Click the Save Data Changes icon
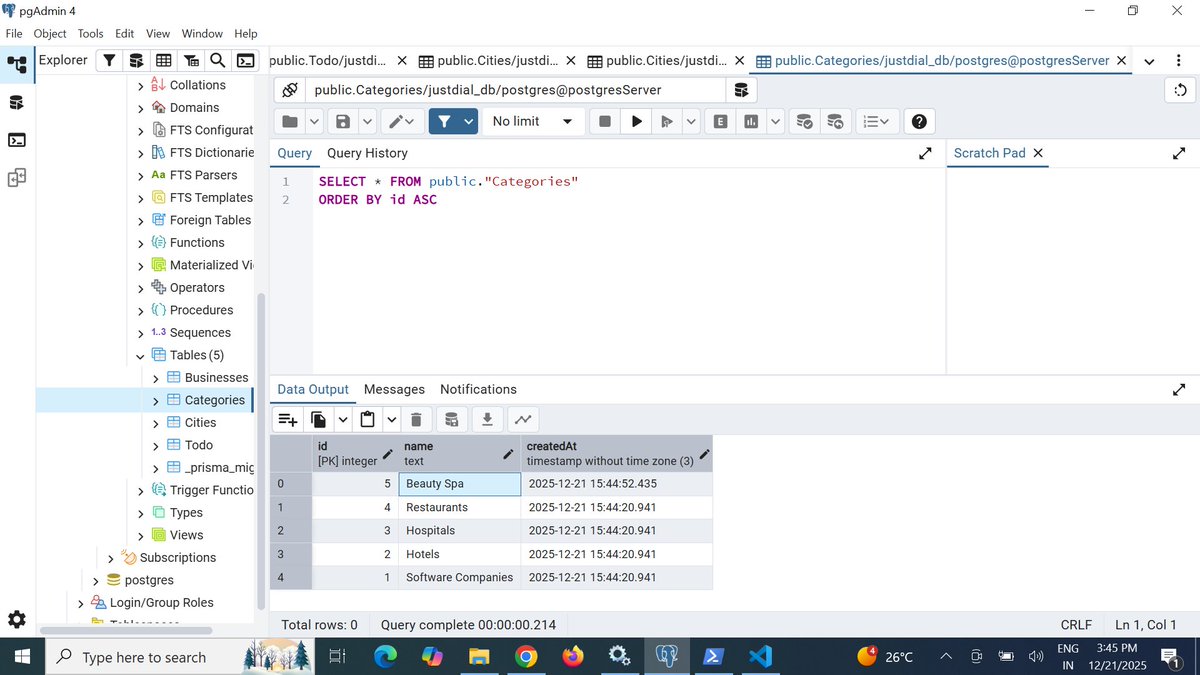The height and width of the screenshot is (675, 1200). point(452,419)
